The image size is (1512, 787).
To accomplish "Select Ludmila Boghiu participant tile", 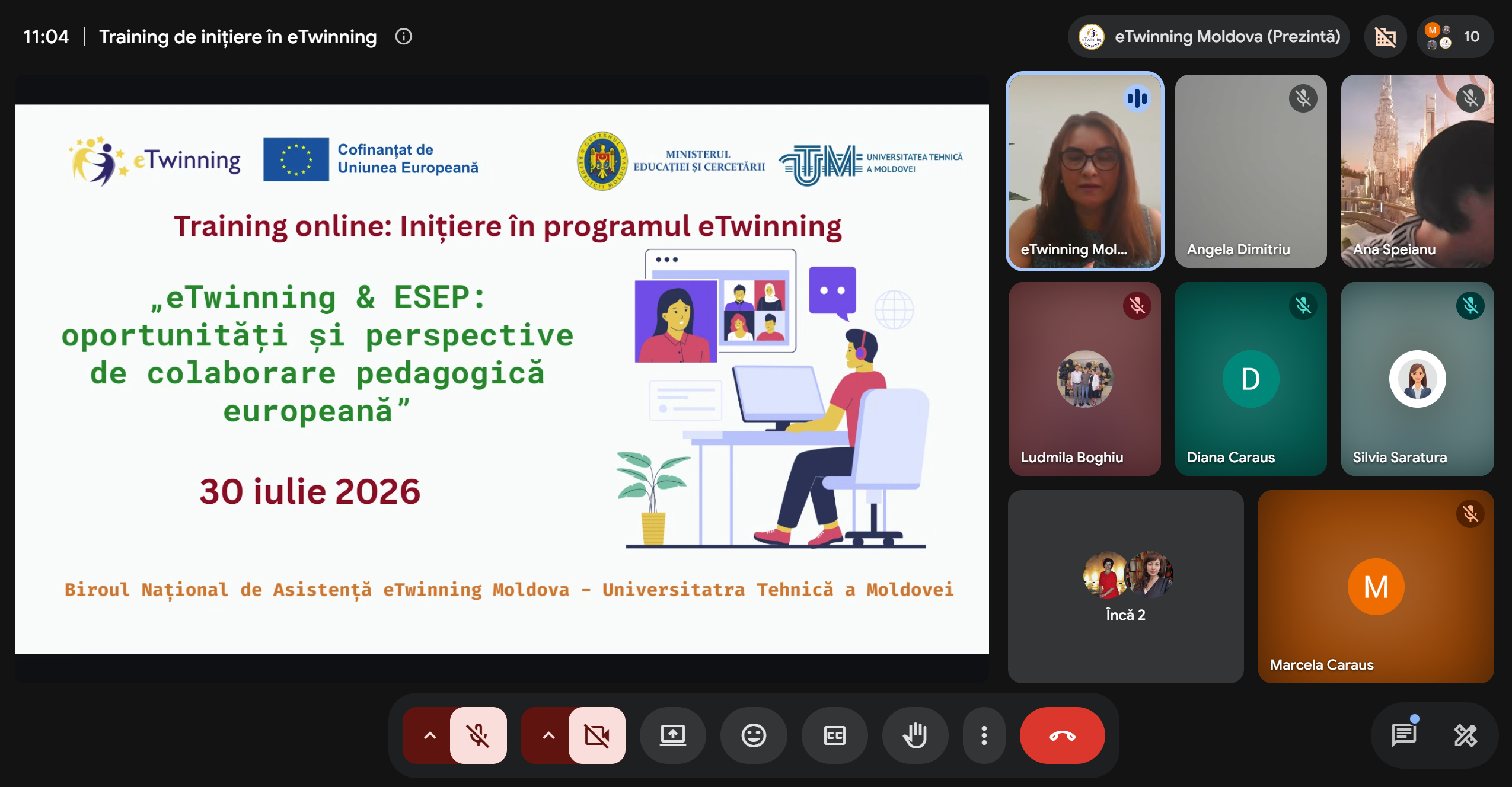I will point(1085,379).
